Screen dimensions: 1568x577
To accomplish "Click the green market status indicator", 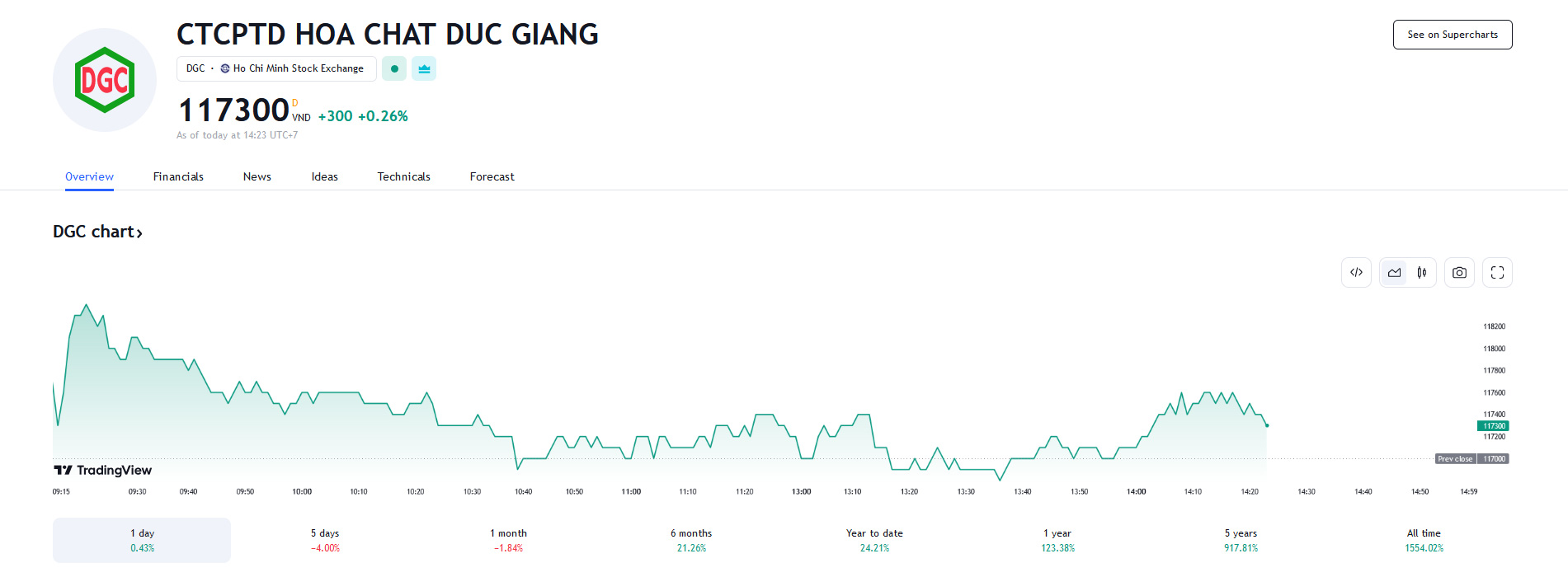I will [x=394, y=68].
